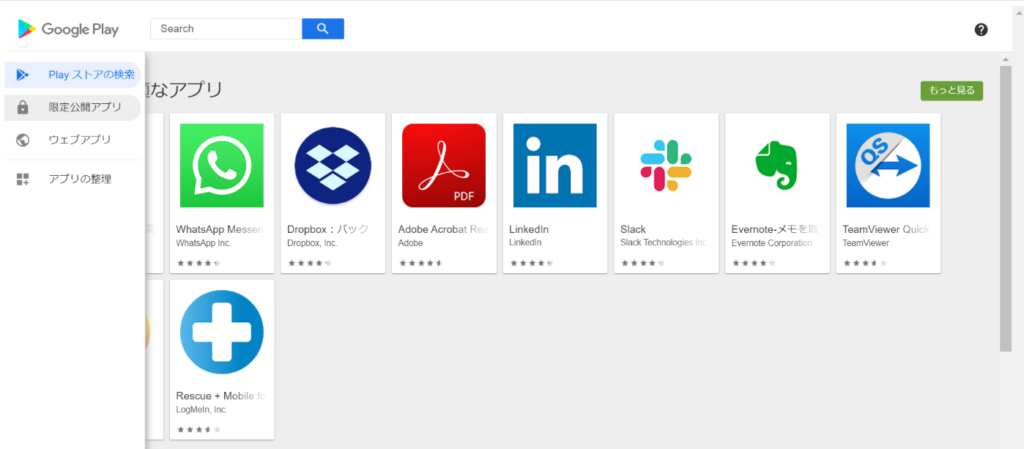Focus the Search text field
The width and height of the screenshot is (1024, 449).
[x=226, y=29]
